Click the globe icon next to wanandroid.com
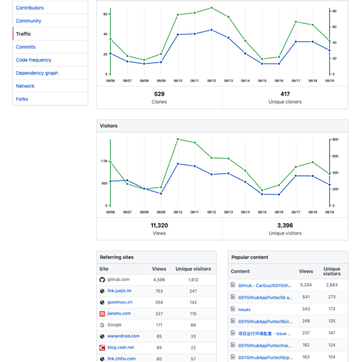 point(102,336)
